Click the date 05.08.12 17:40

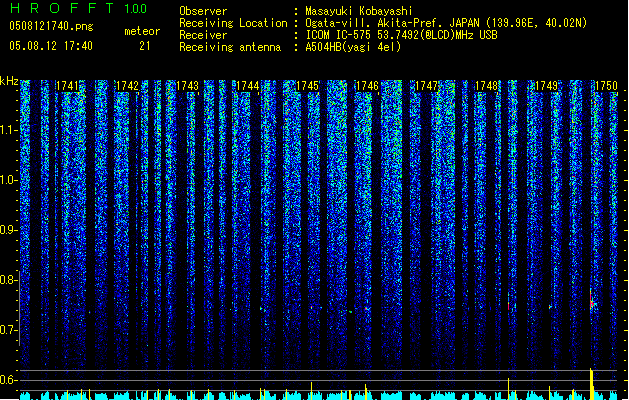[51, 45]
